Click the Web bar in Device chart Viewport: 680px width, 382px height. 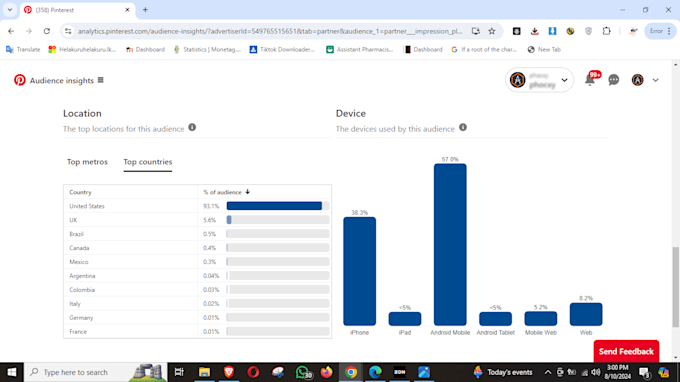click(x=586, y=314)
